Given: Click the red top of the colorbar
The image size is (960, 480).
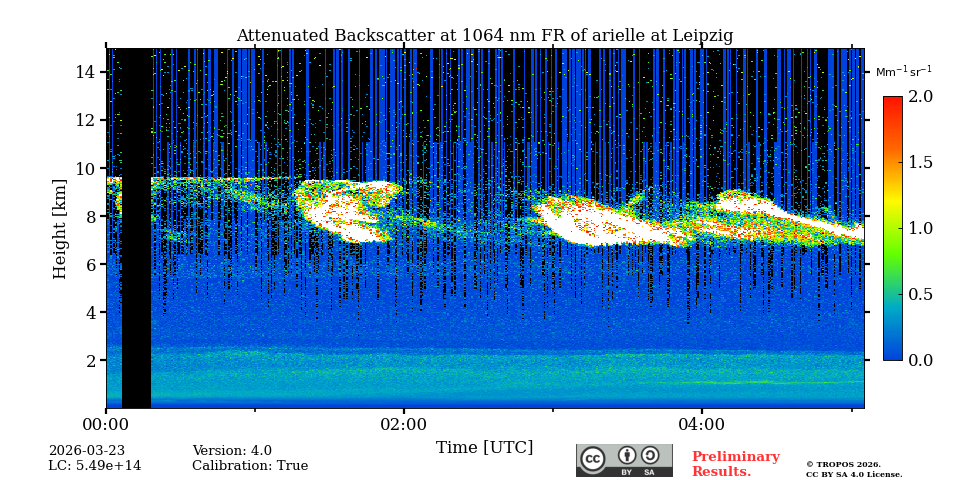Looking at the screenshot, I should click(892, 103).
